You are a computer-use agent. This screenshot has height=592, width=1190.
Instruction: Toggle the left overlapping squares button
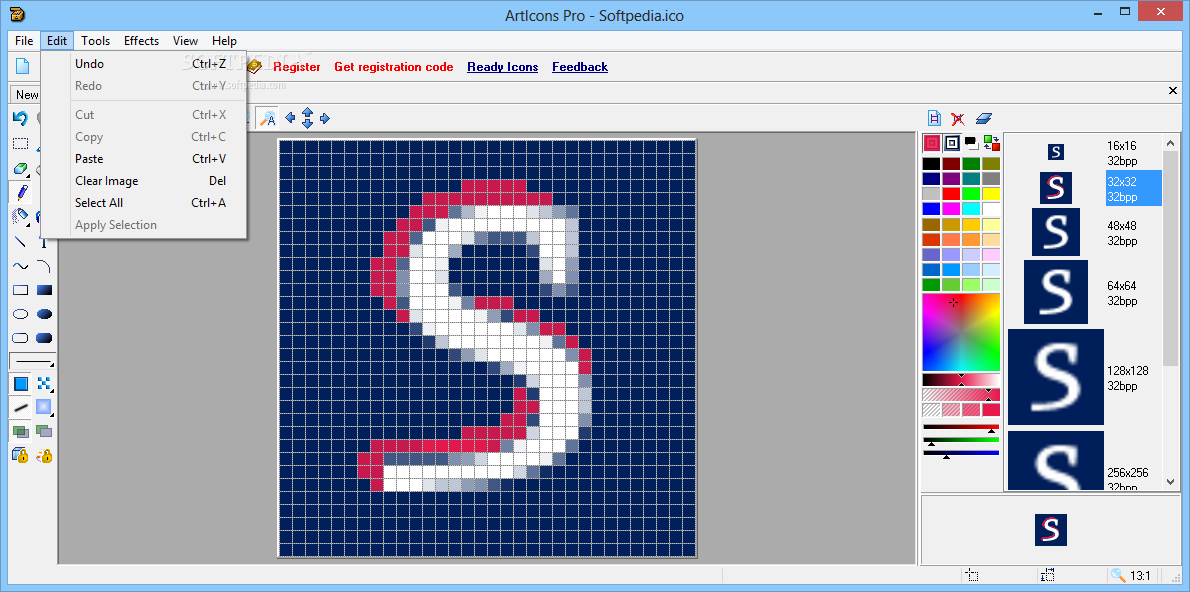(x=20, y=432)
